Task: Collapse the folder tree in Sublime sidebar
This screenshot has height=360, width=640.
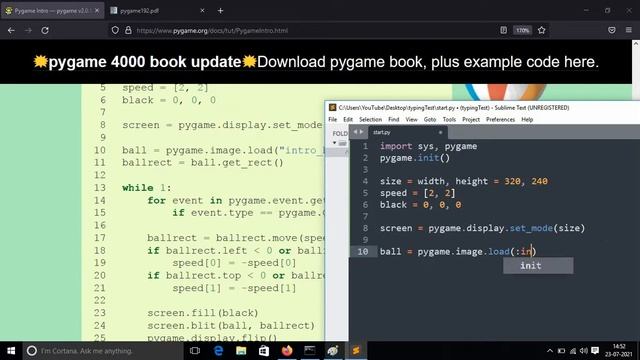Action: (x=334, y=143)
